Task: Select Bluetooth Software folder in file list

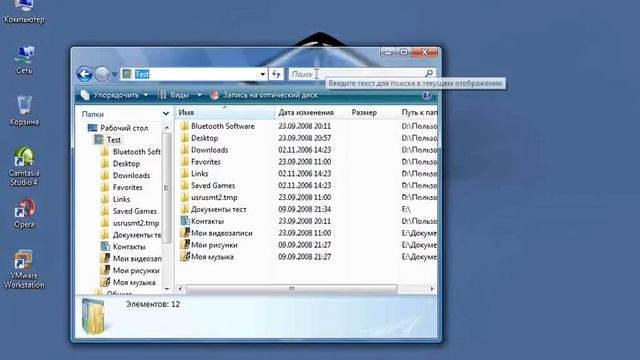Action: pyautogui.click(x=217, y=126)
